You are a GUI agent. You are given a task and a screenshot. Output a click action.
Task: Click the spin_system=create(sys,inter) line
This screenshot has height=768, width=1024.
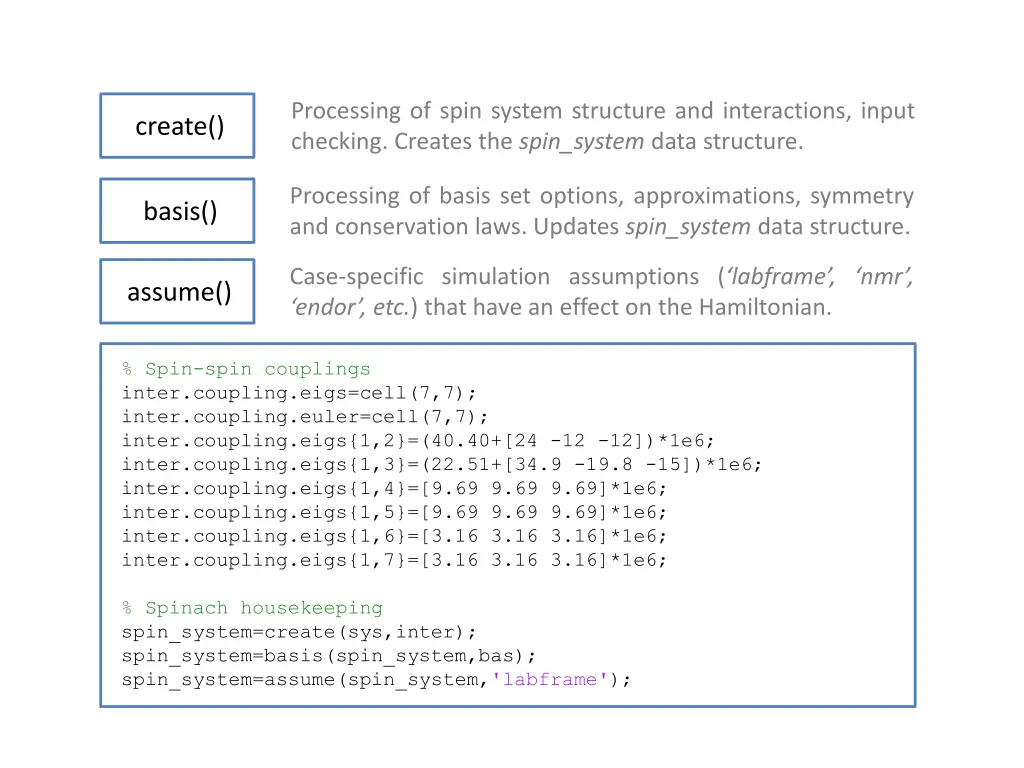pos(299,632)
